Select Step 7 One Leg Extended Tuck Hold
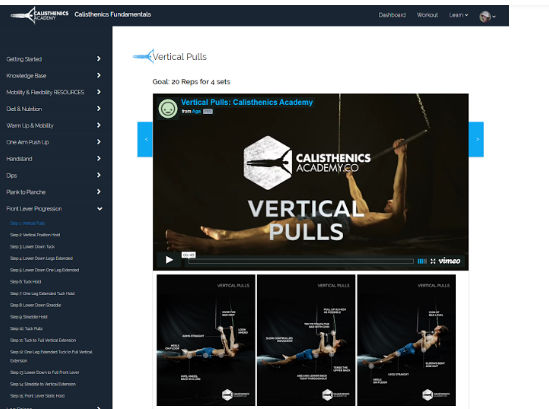This screenshot has height=409, width=549. [42, 293]
